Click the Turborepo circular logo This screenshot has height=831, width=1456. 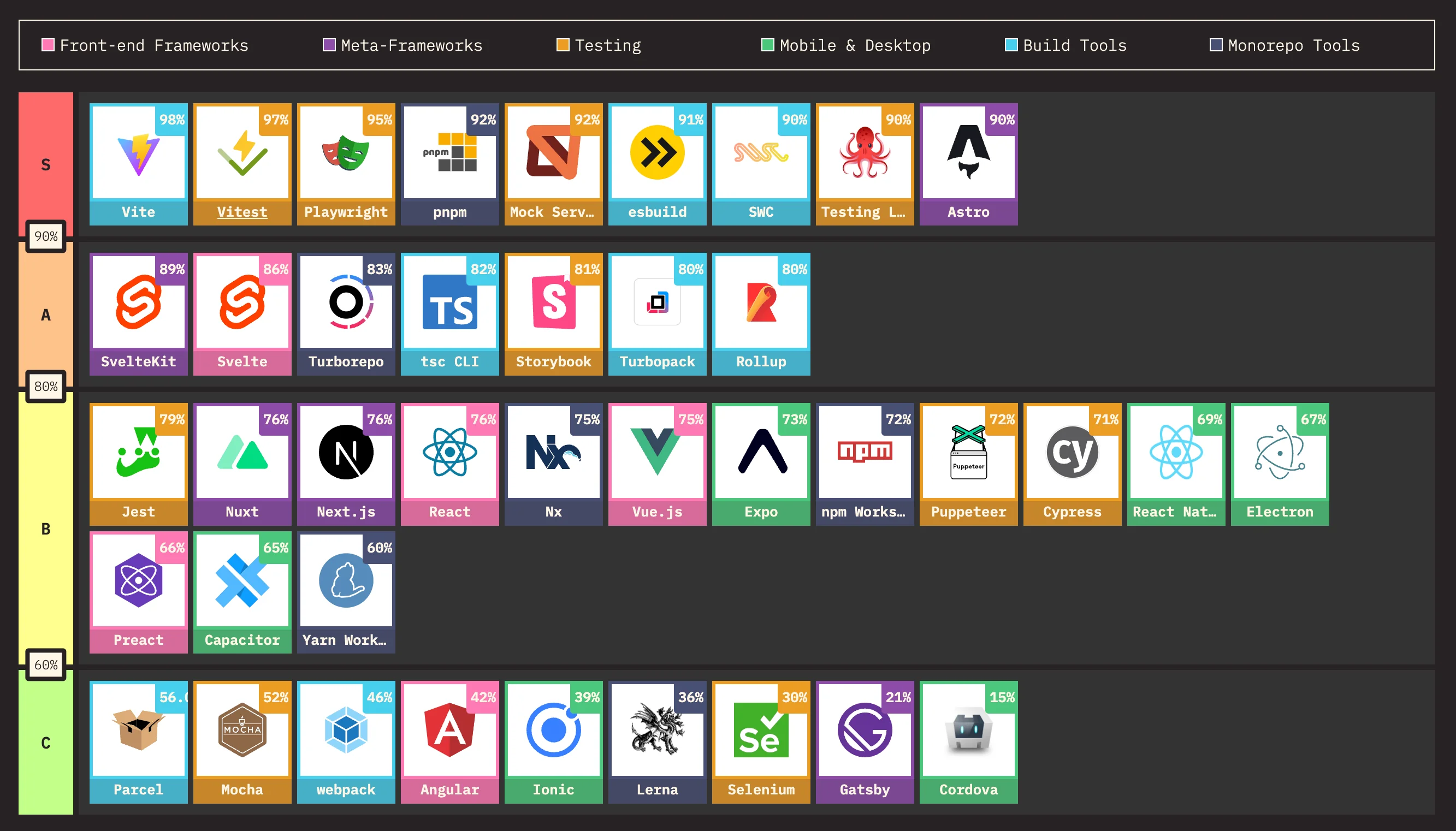click(346, 302)
